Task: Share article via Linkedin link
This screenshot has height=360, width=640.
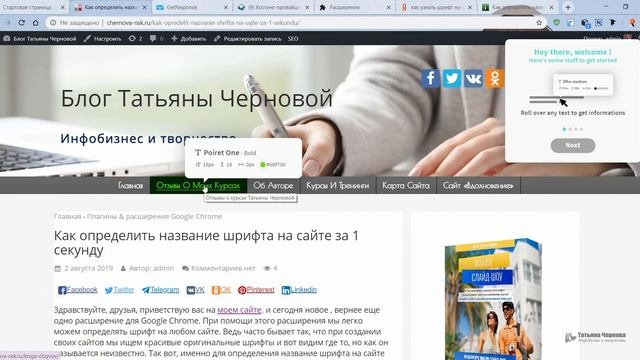Action: 299,290
